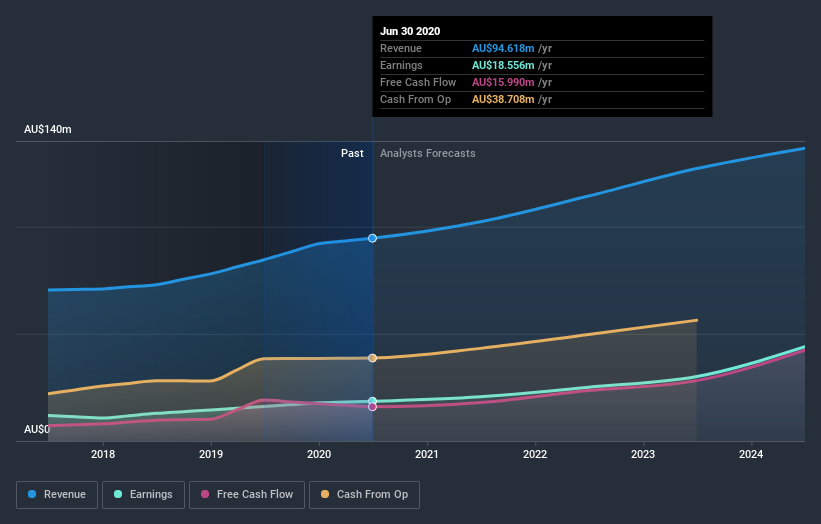Click the 2020 x-axis label
Image resolution: width=821 pixels, height=524 pixels.
(x=319, y=454)
